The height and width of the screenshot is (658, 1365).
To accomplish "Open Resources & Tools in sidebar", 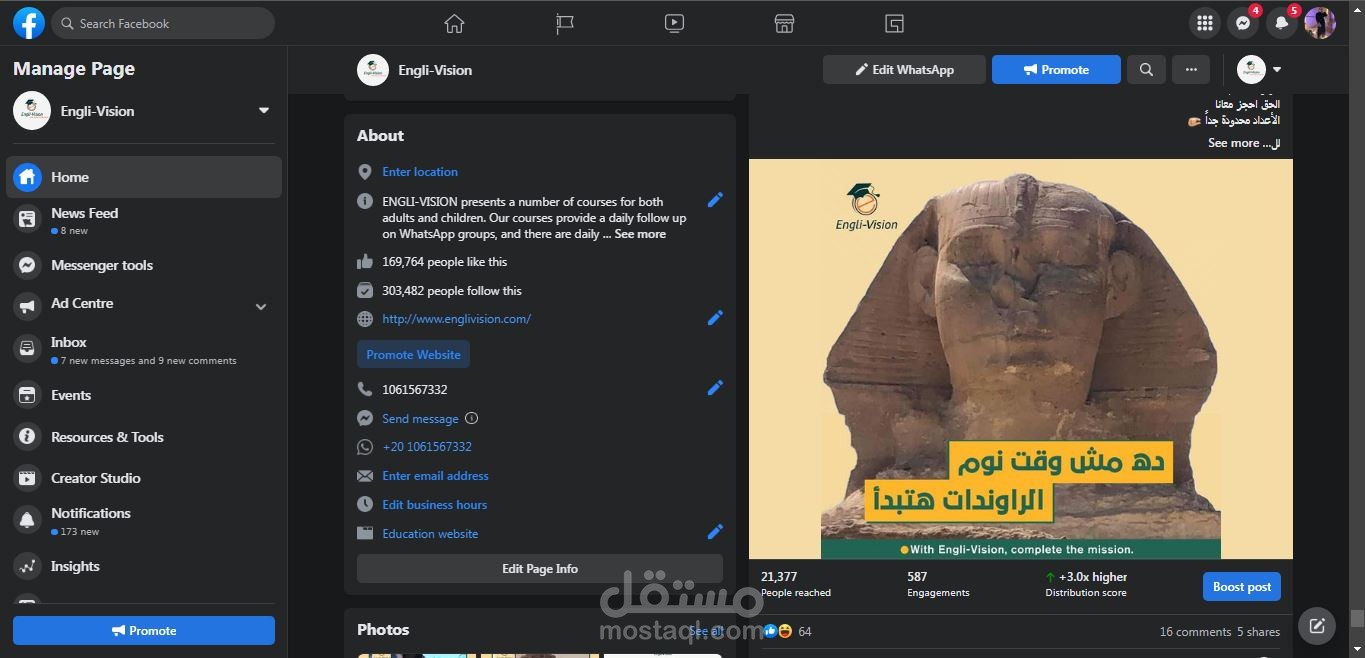I will (x=145, y=437).
